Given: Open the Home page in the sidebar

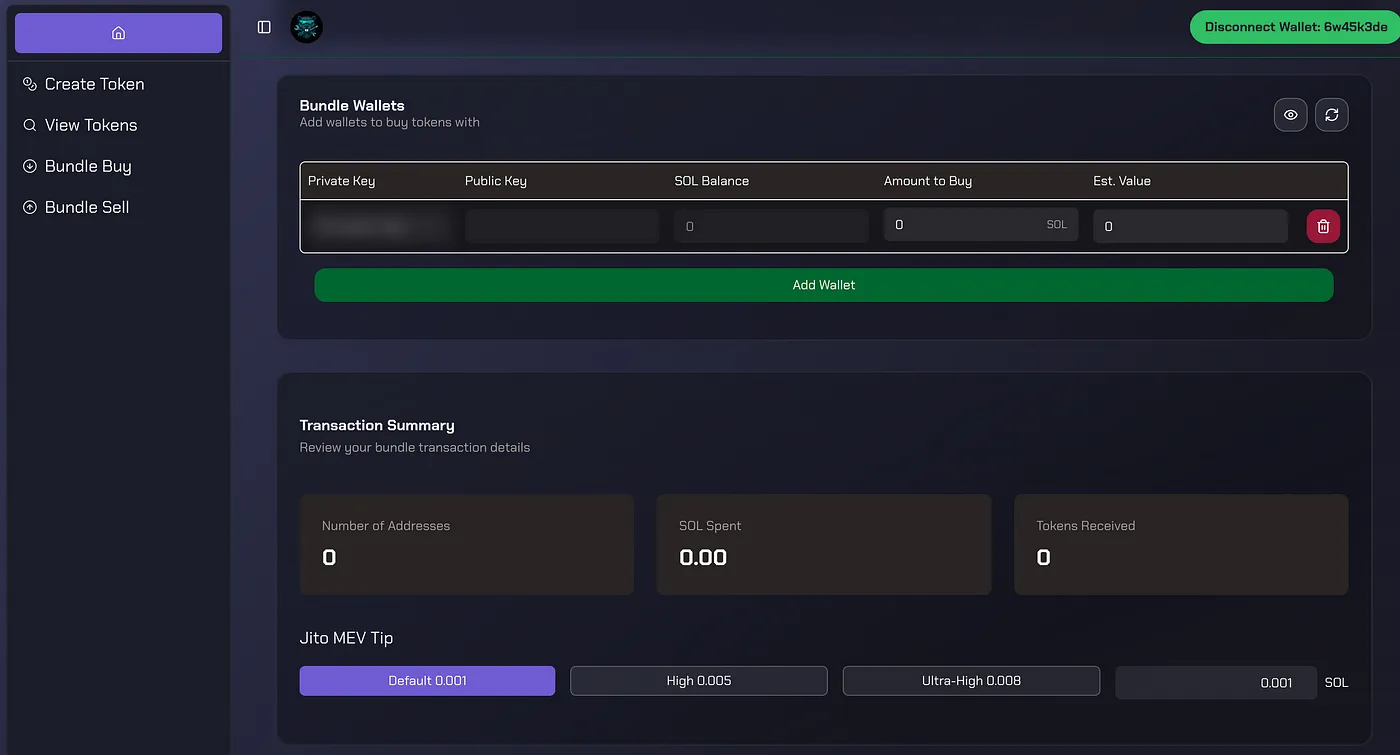Looking at the screenshot, I should [x=118, y=33].
